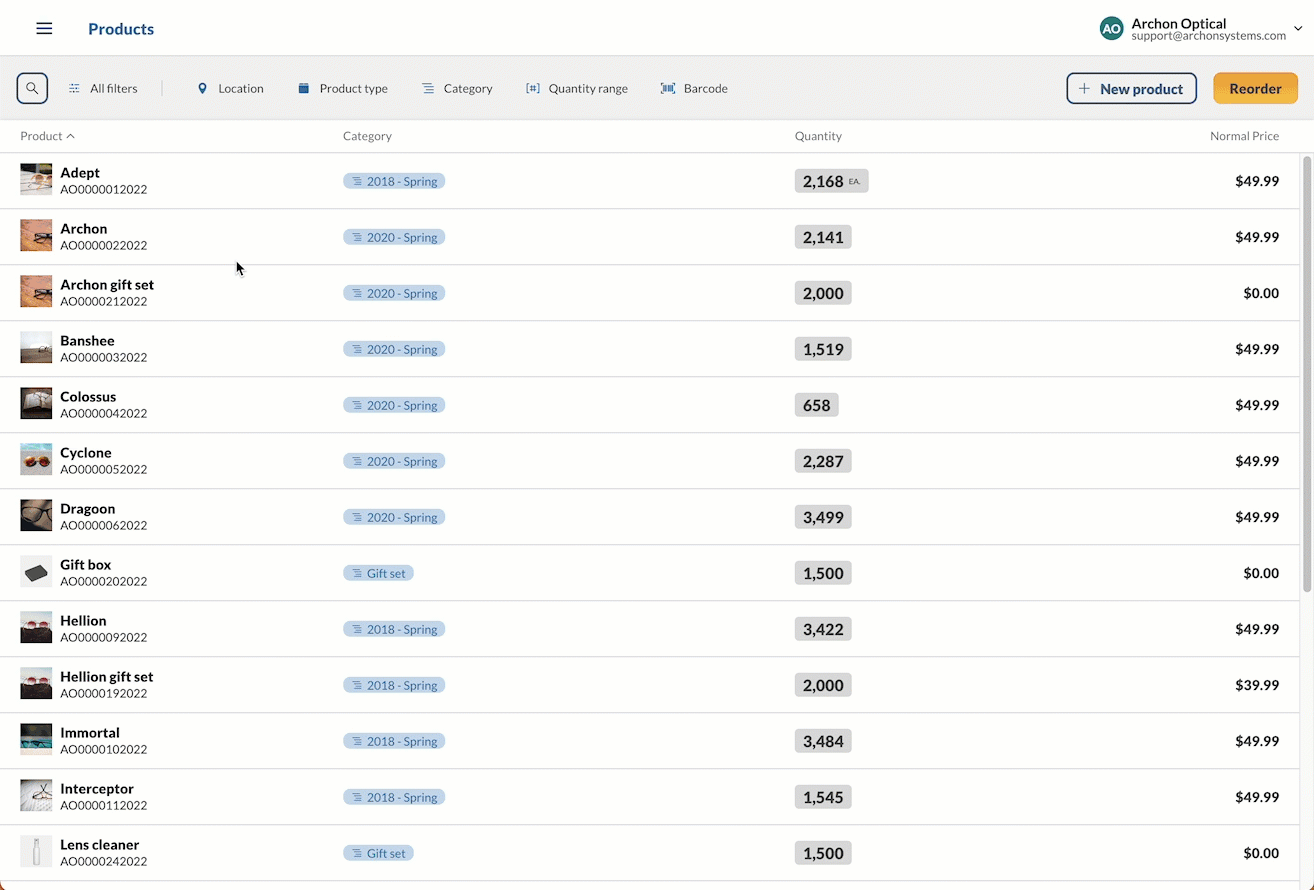This screenshot has height=890, width=1314.
Task: Open All filters panel
Action: click(x=103, y=88)
